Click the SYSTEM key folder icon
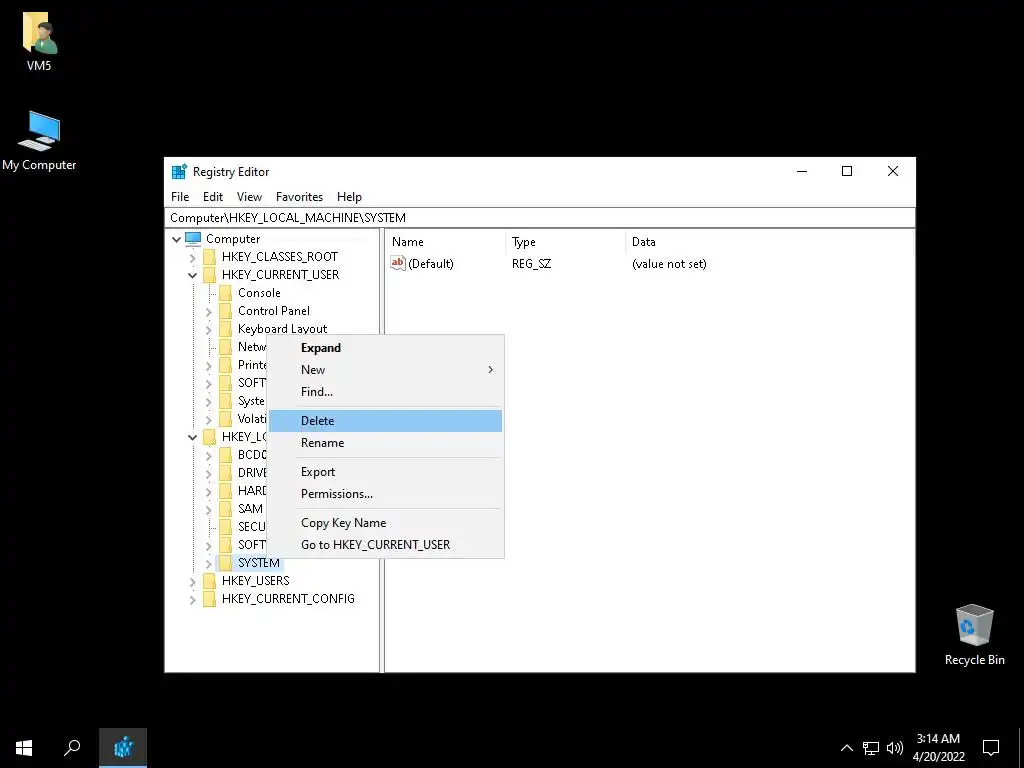Viewport: 1024px width, 768px height. pyautogui.click(x=225, y=563)
